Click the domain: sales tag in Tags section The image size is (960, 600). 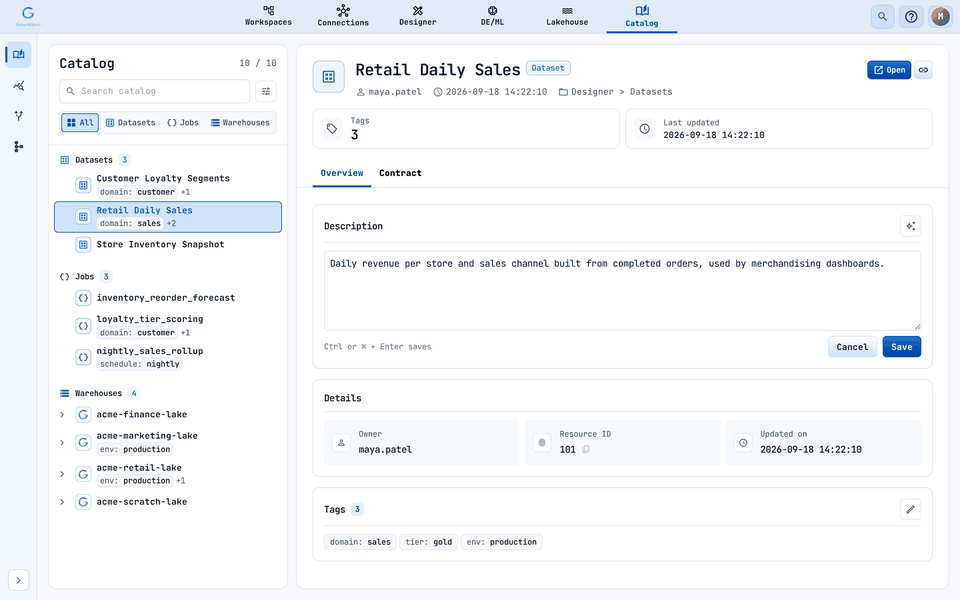(360, 542)
